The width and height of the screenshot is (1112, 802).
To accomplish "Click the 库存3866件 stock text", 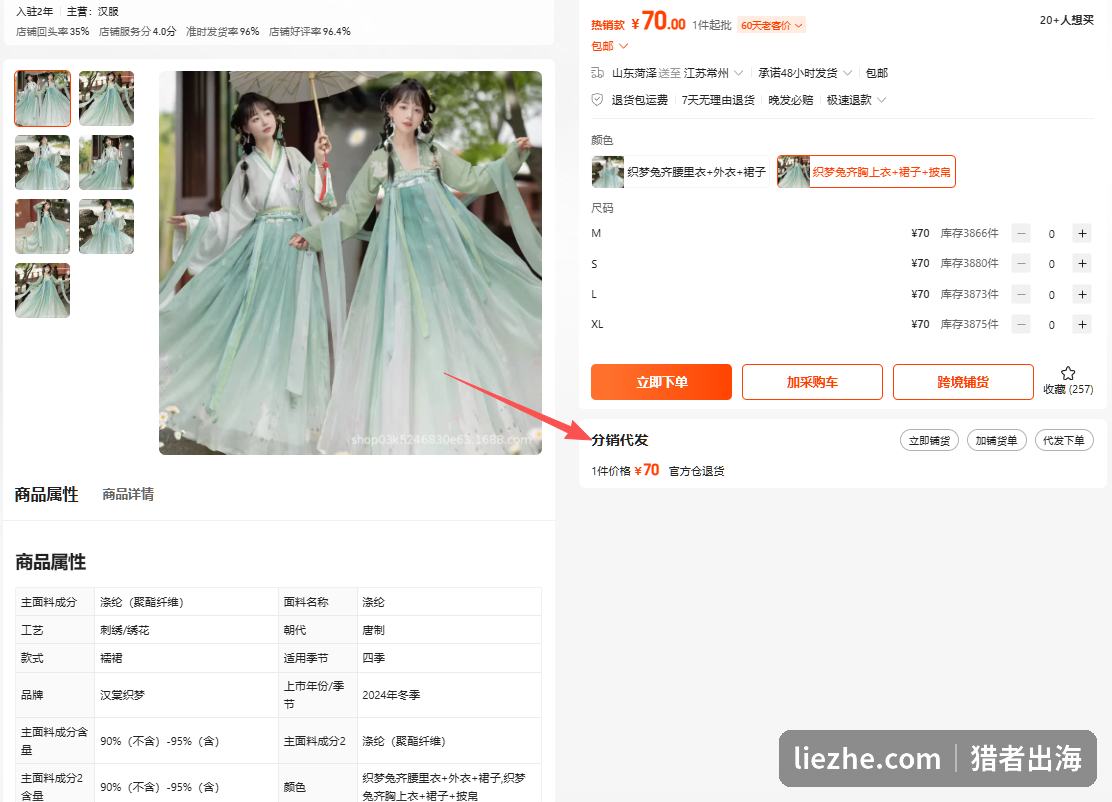I will point(969,233).
